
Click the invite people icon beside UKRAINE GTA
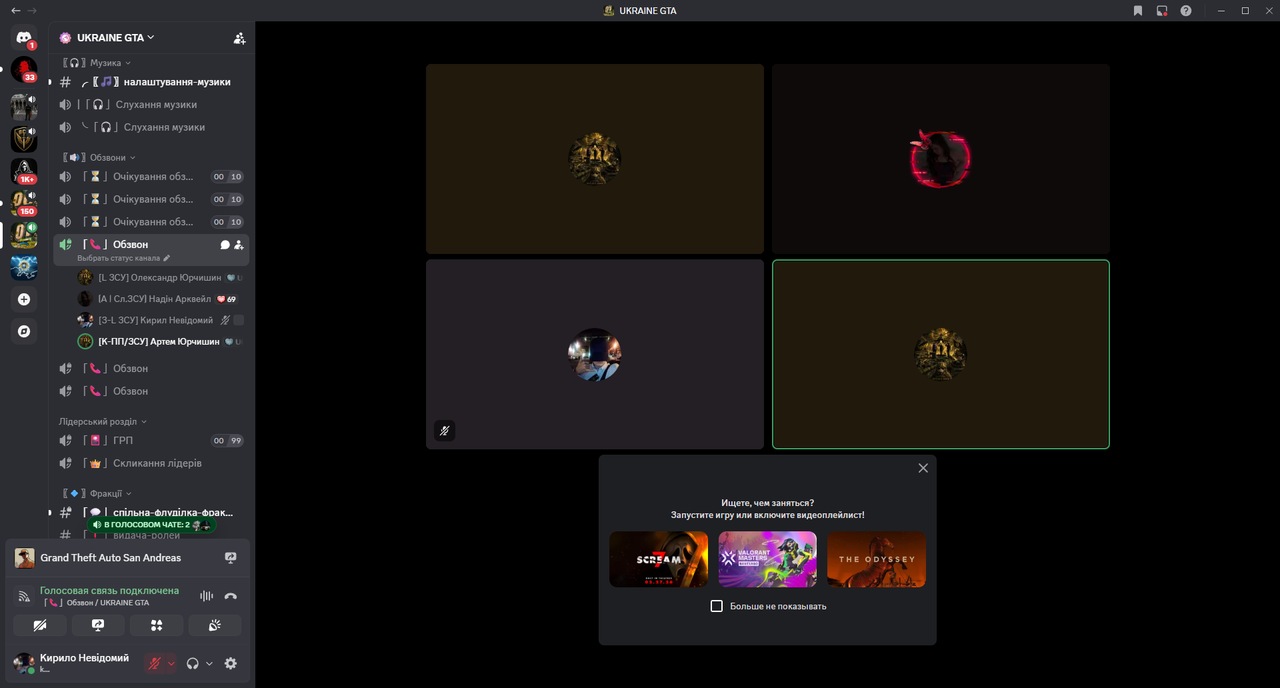[x=239, y=38]
